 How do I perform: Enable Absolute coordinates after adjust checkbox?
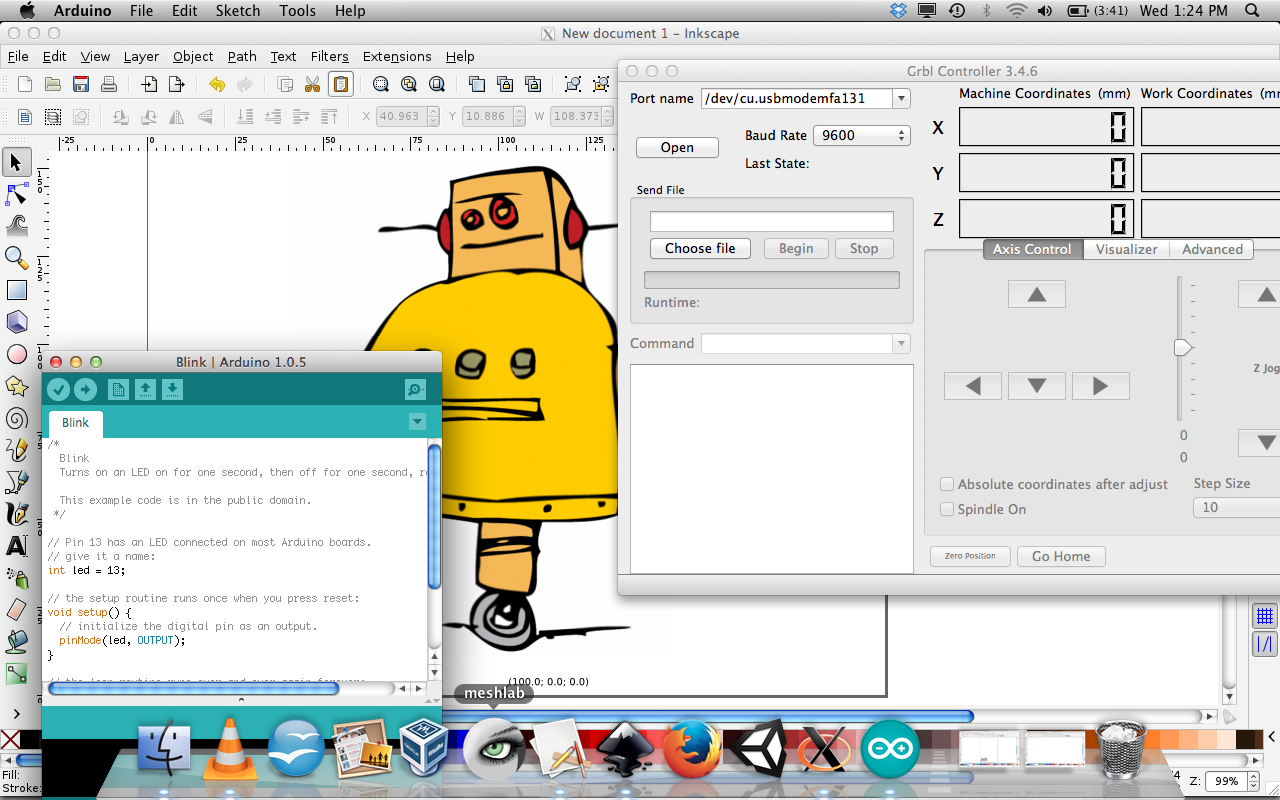pos(947,484)
